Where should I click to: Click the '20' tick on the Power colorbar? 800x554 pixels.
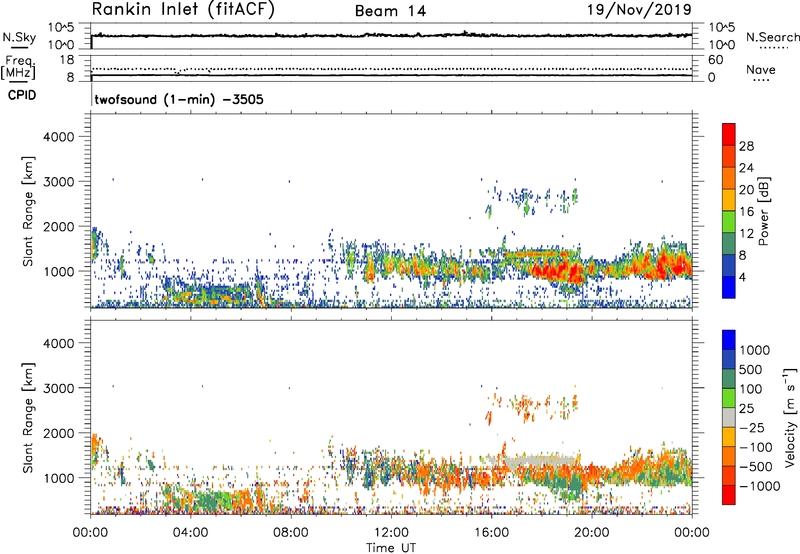point(746,190)
